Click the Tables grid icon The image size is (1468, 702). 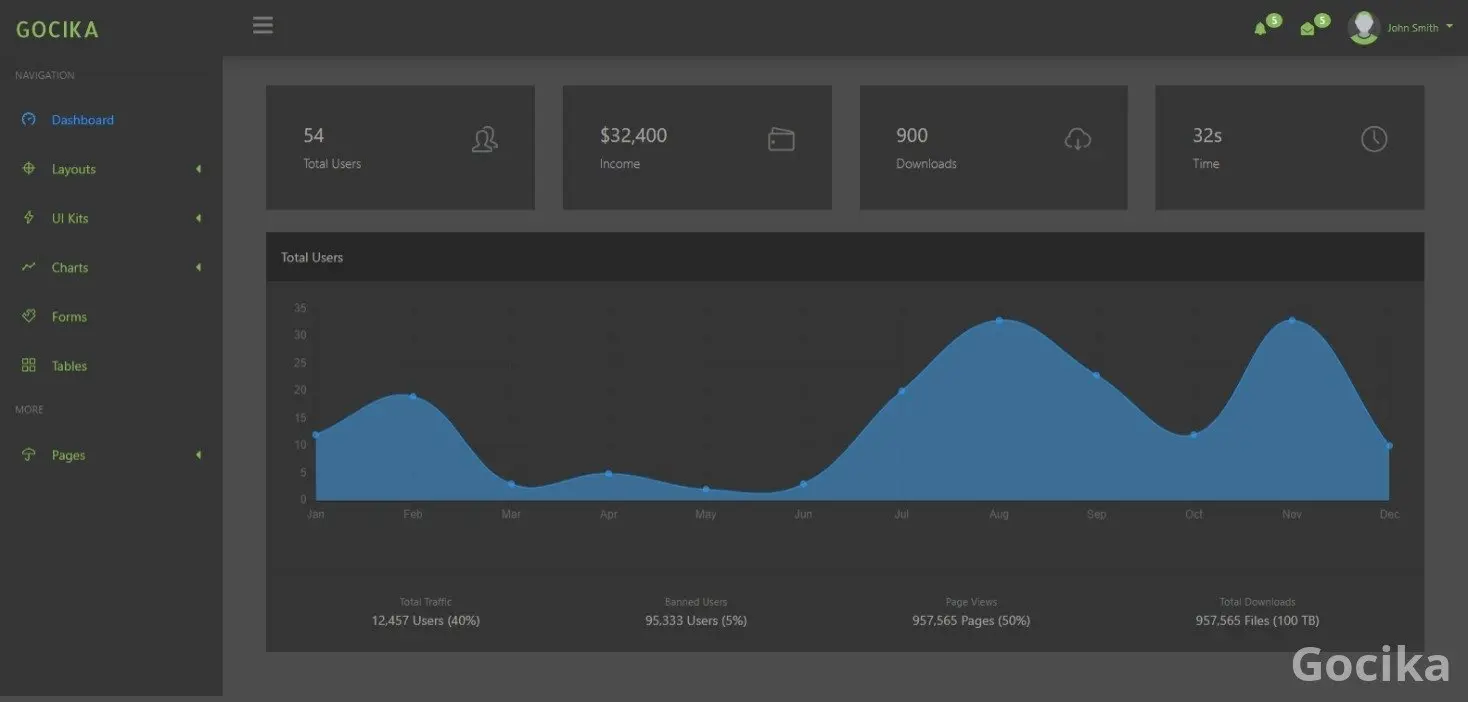[29, 366]
